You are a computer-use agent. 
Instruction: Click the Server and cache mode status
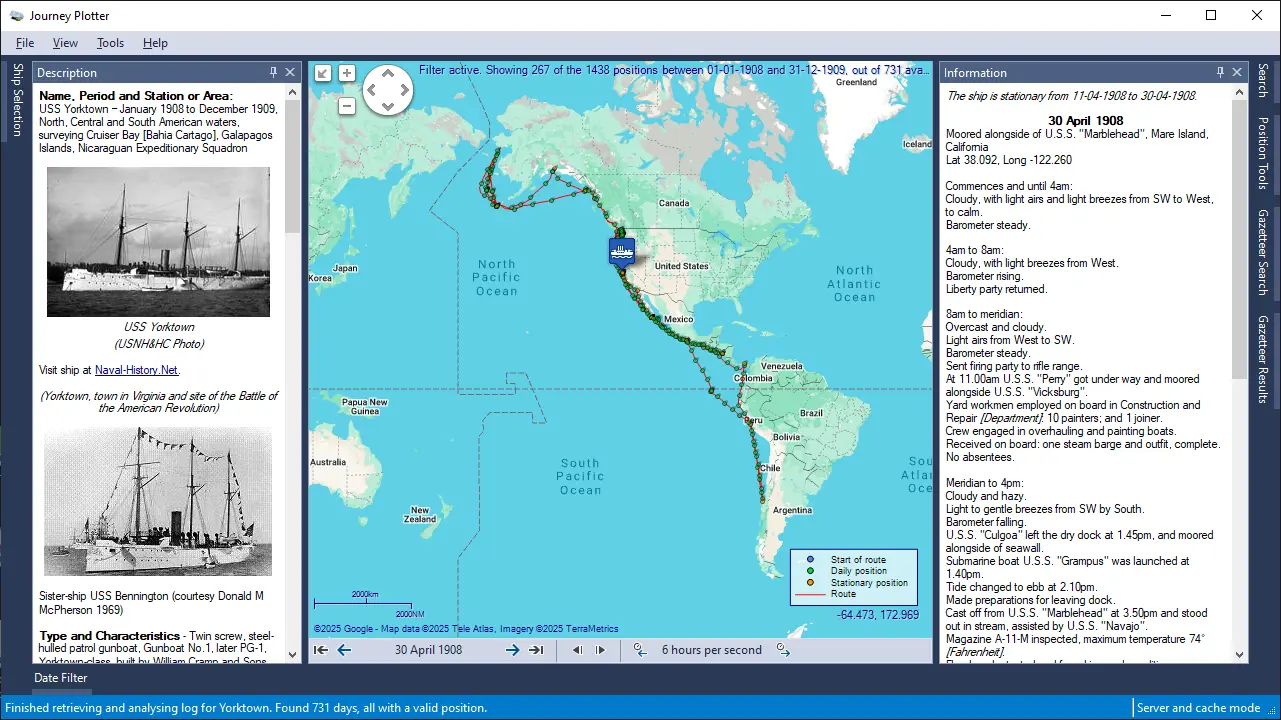pyautogui.click(x=1198, y=708)
